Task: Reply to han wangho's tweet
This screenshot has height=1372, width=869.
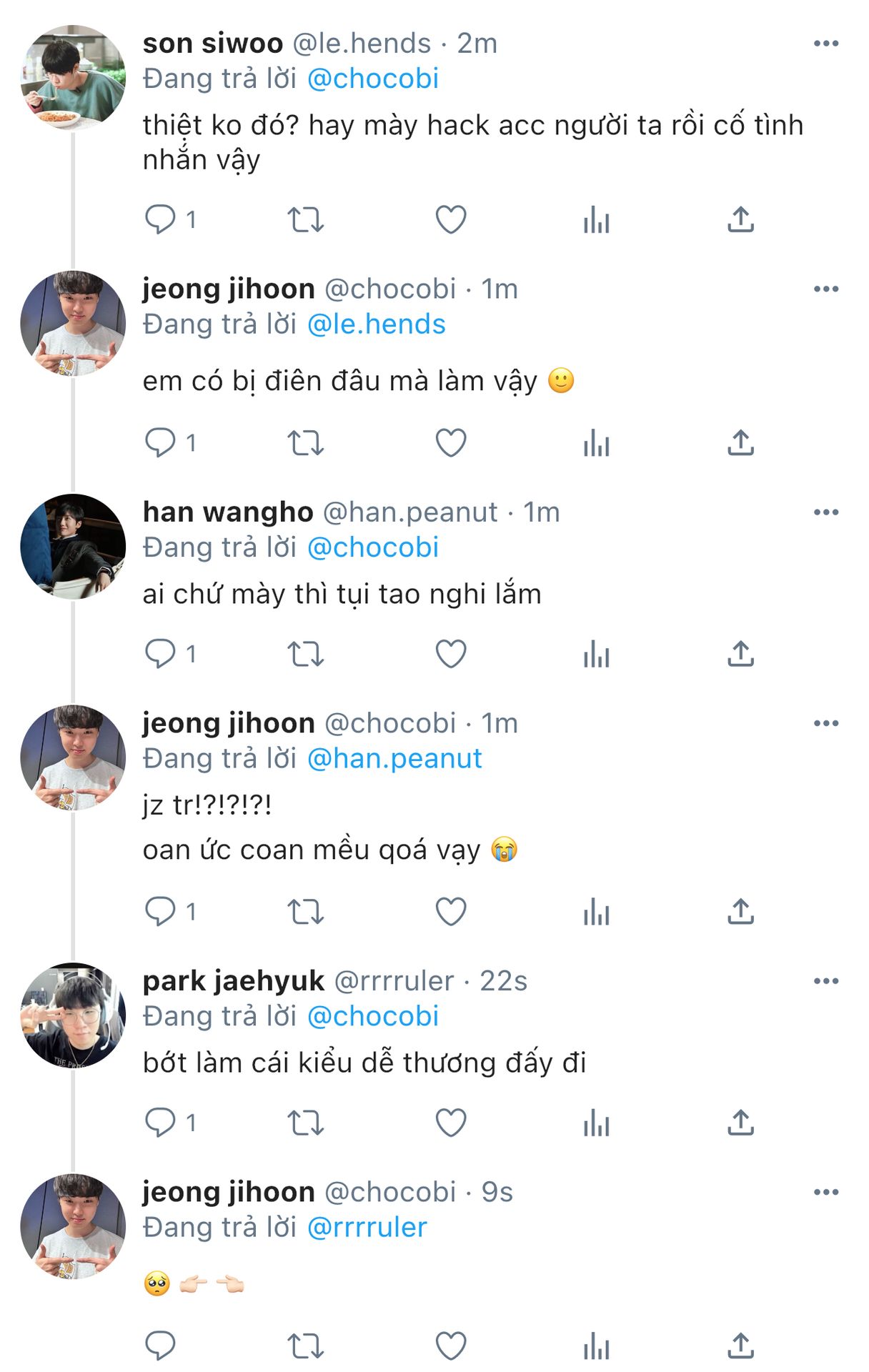Action: tap(160, 653)
